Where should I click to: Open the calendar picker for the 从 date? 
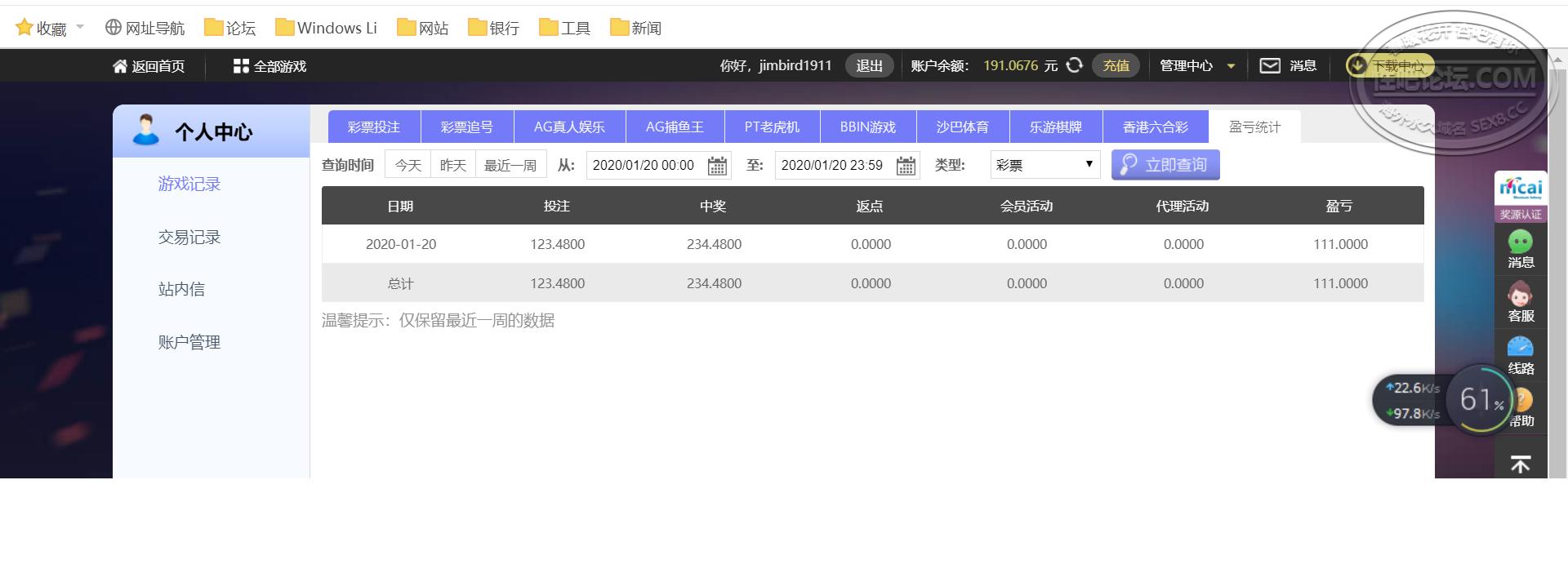tap(717, 166)
